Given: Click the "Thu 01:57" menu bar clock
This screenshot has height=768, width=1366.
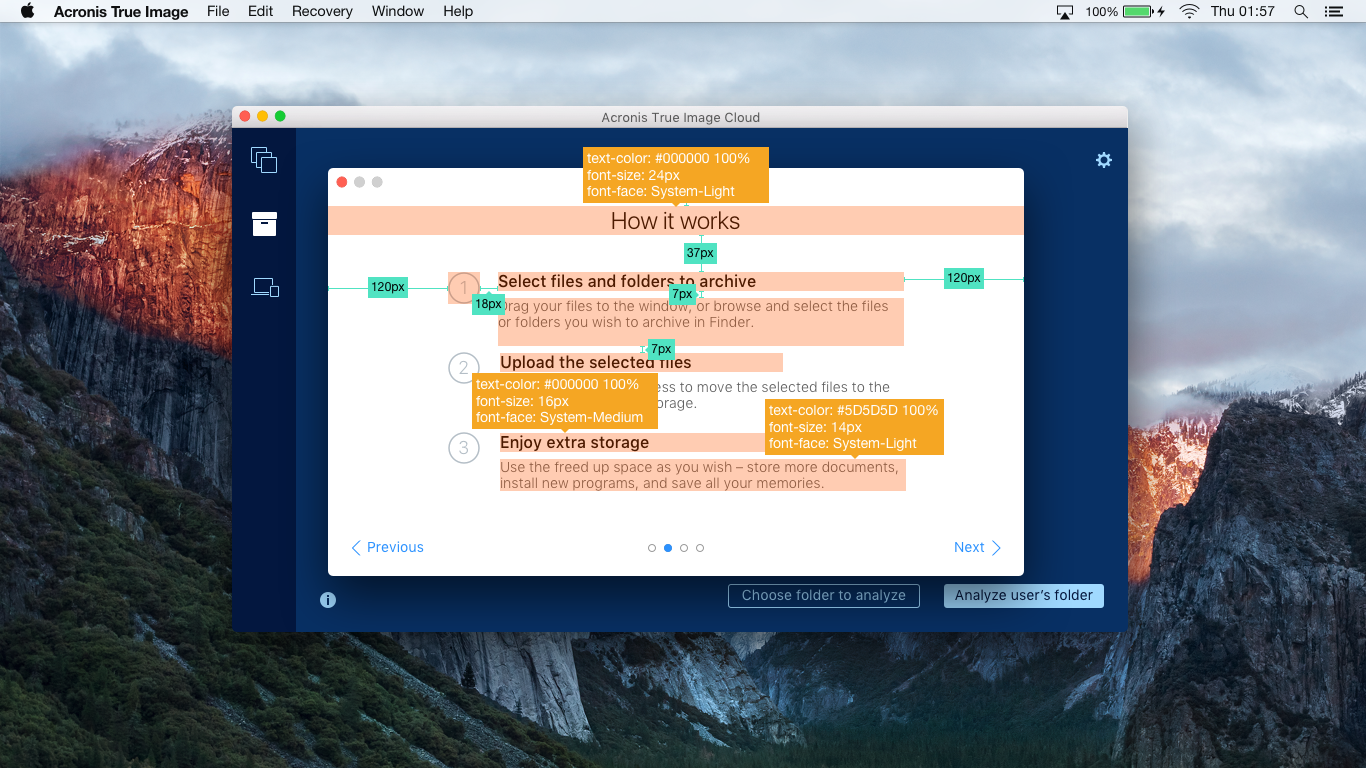Looking at the screenshot, I should tap(1243, 11).
